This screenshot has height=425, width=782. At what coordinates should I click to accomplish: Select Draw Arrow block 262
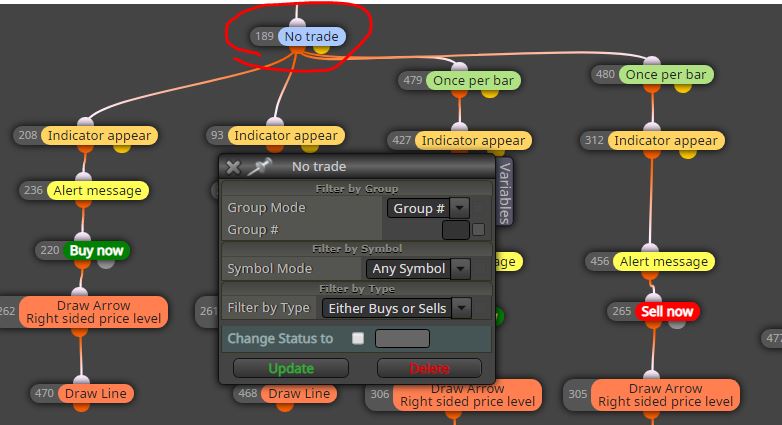pos(94,312)
